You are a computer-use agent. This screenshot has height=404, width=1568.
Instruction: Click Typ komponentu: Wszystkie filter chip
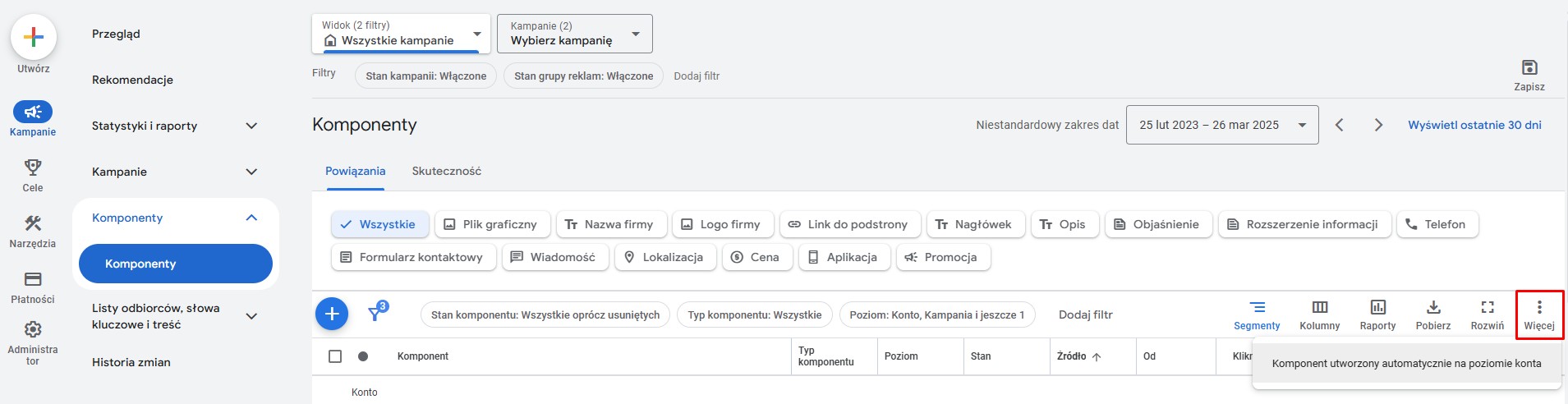click(755, 314)
